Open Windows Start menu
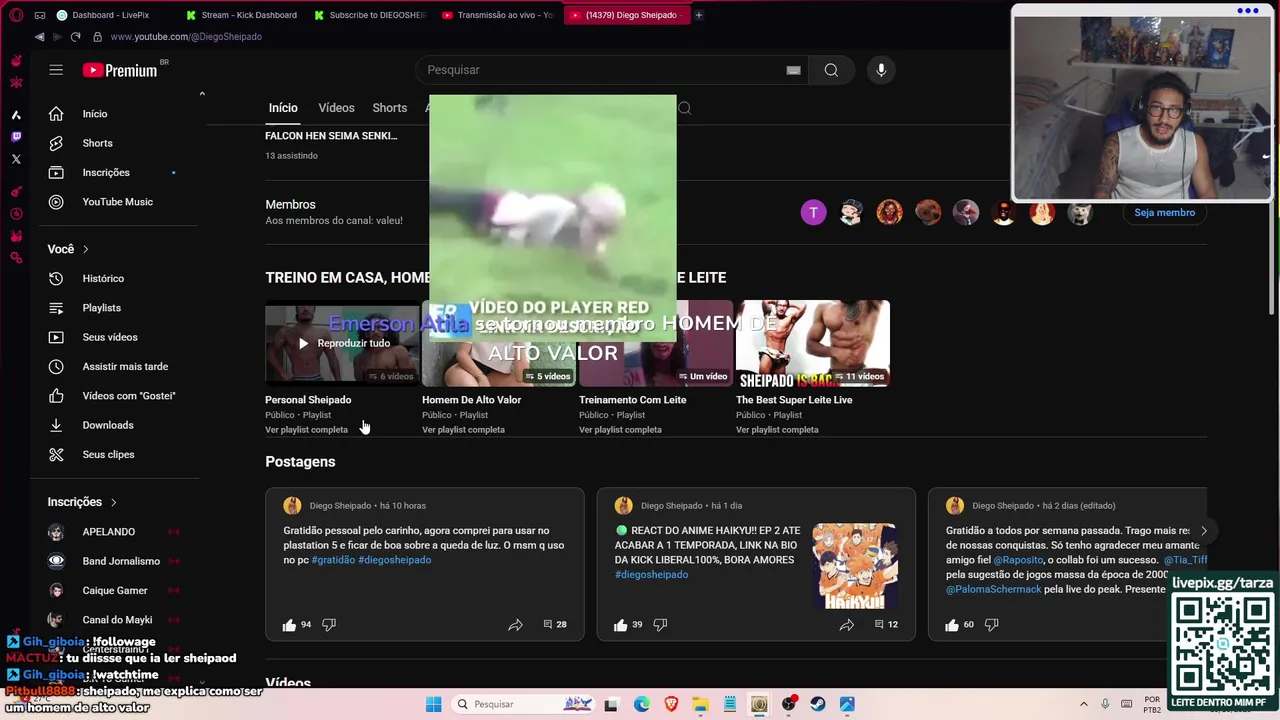This screenshot has width=1280, height=720. click(433, 704)
